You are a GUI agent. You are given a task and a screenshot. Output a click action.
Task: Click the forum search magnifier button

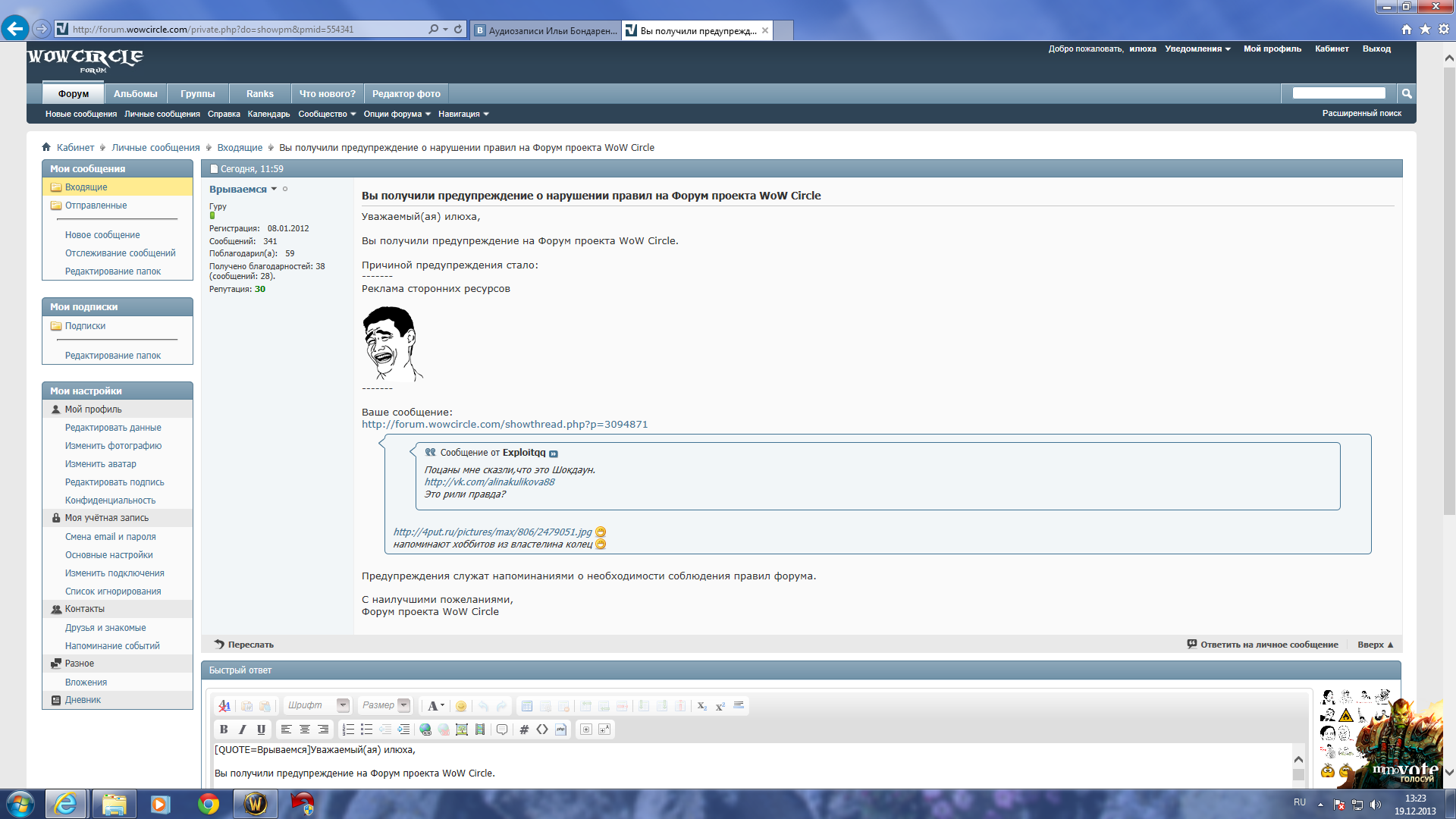1407,93
